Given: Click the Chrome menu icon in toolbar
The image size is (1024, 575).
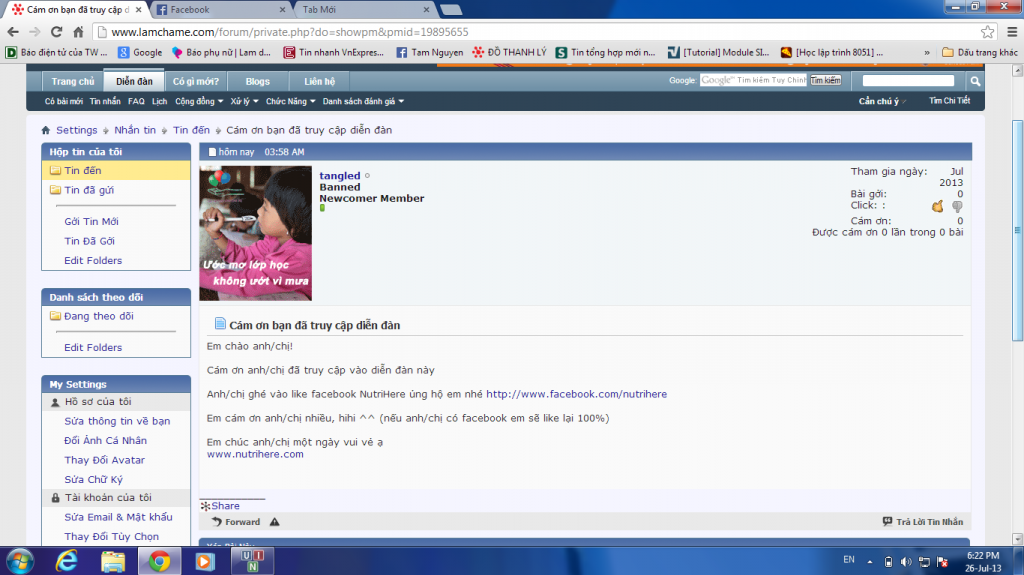Looking at the screenshot, I should tap(1009, 31).
